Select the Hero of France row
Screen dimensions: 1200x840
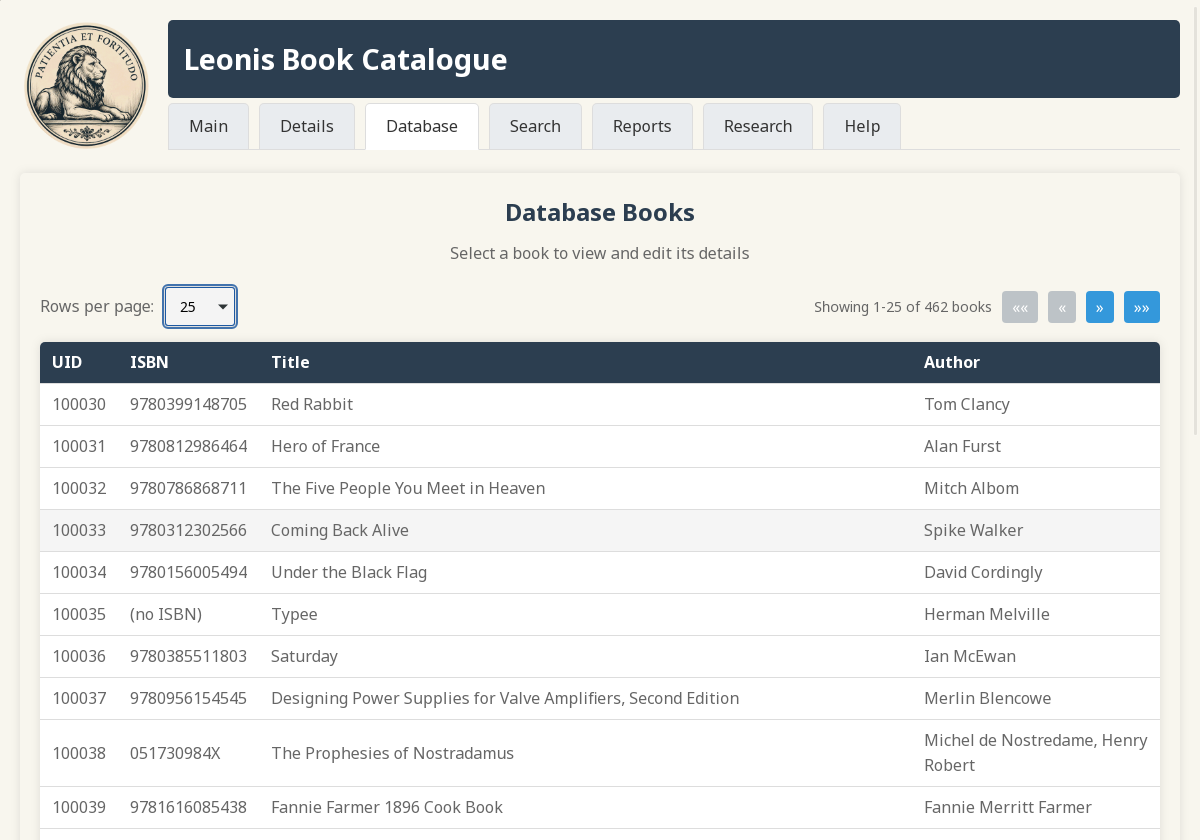pos(600,446)
